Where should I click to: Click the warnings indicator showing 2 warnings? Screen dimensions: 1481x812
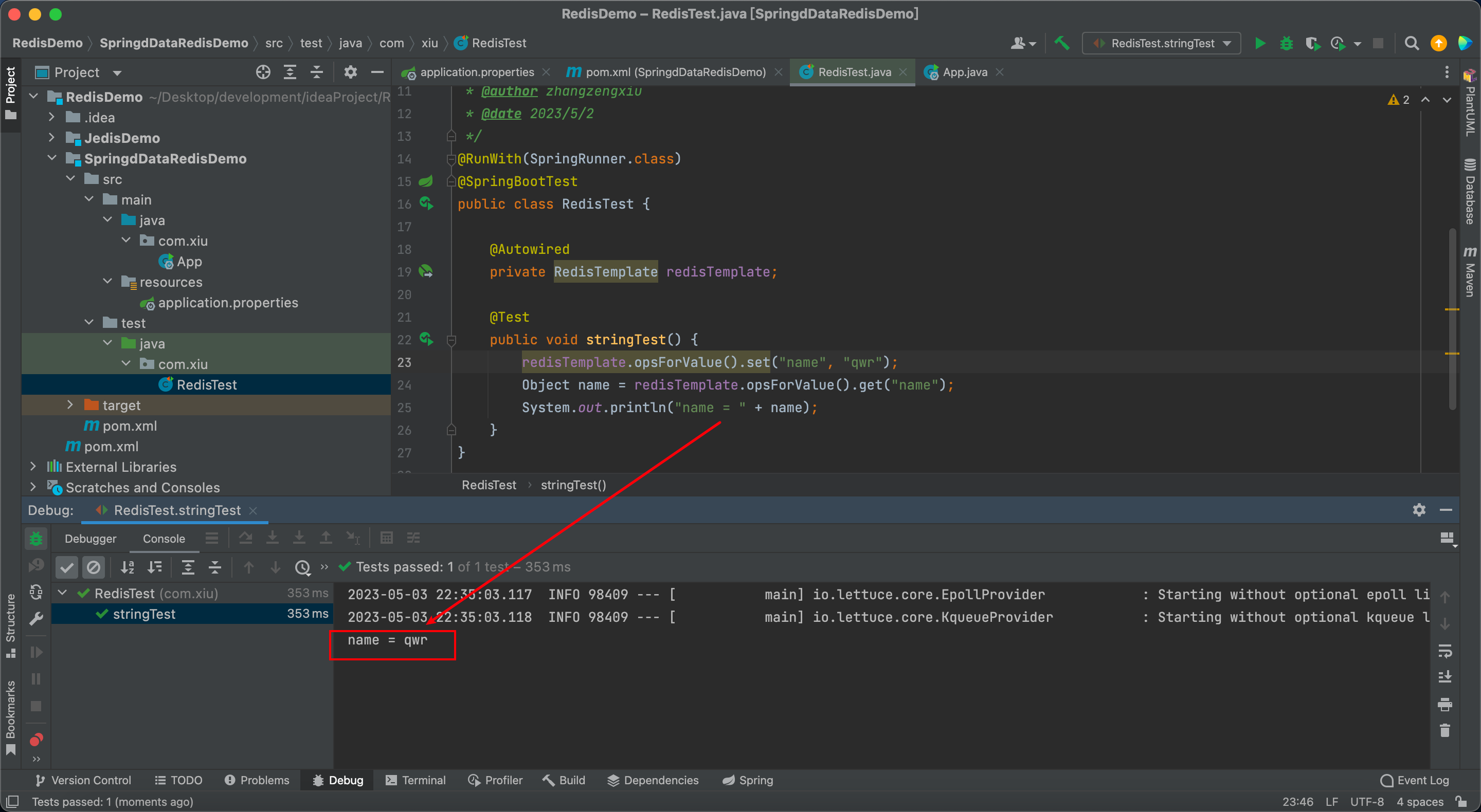point(1398,99)
